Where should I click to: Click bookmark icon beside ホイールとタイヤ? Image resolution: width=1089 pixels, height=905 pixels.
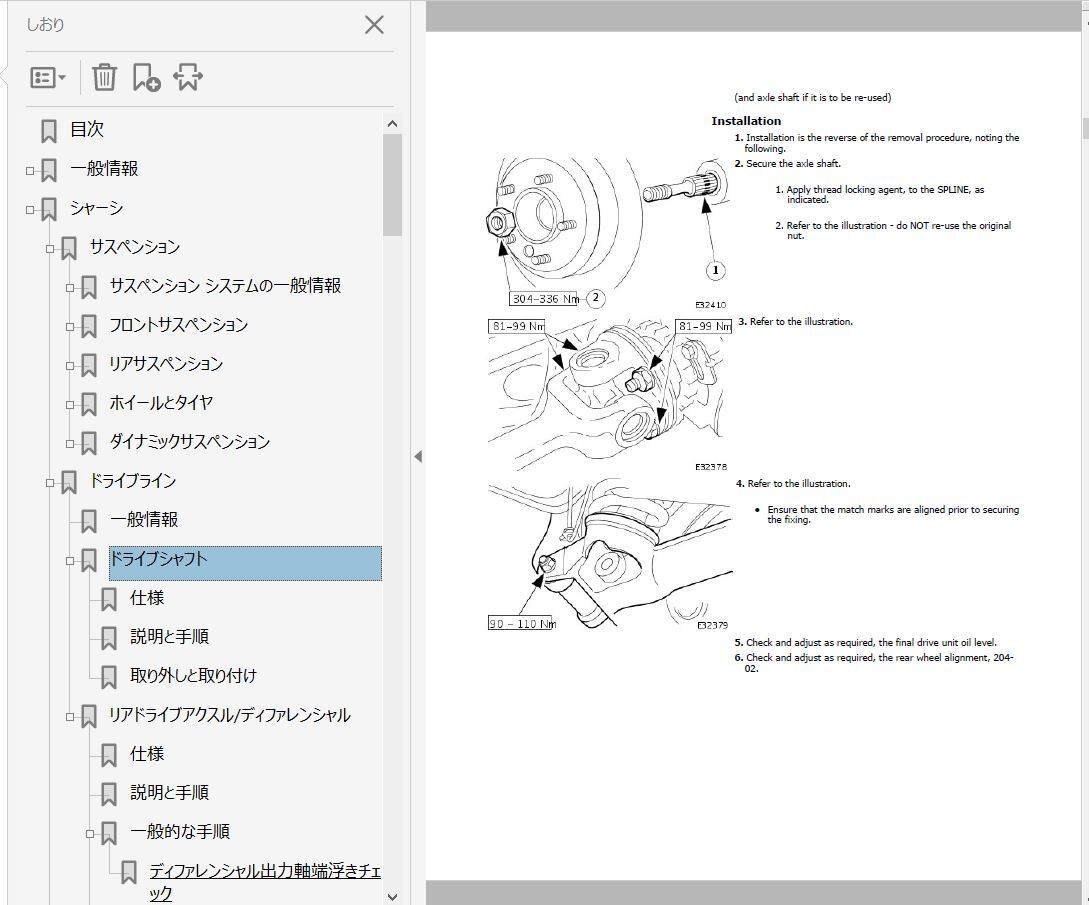coord(89,404)
